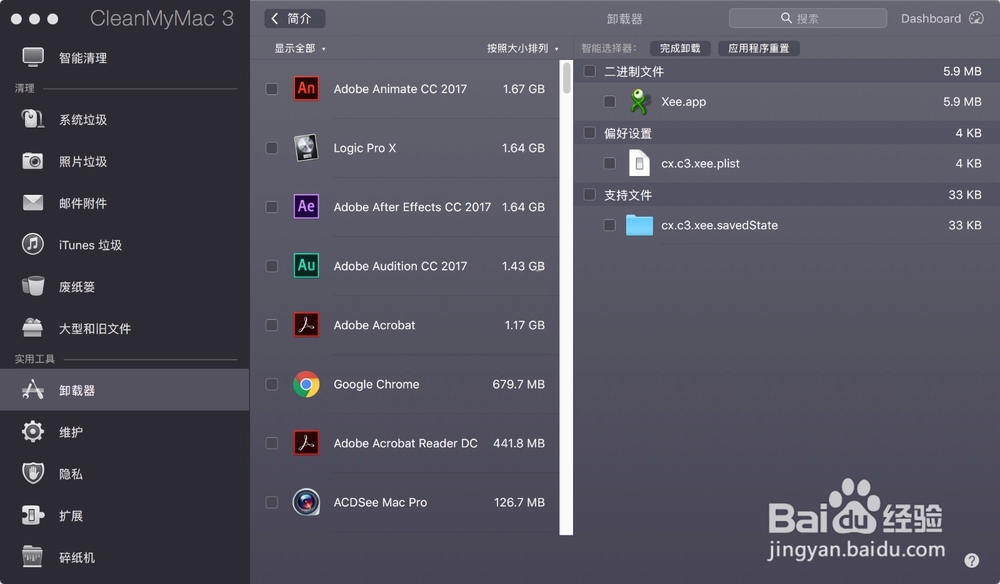The image size is (1000, 584).
Task: Select the Adobe Acrobat 1.17 GB checkbox
Action: pyautogui.click(x=272, y=325)
